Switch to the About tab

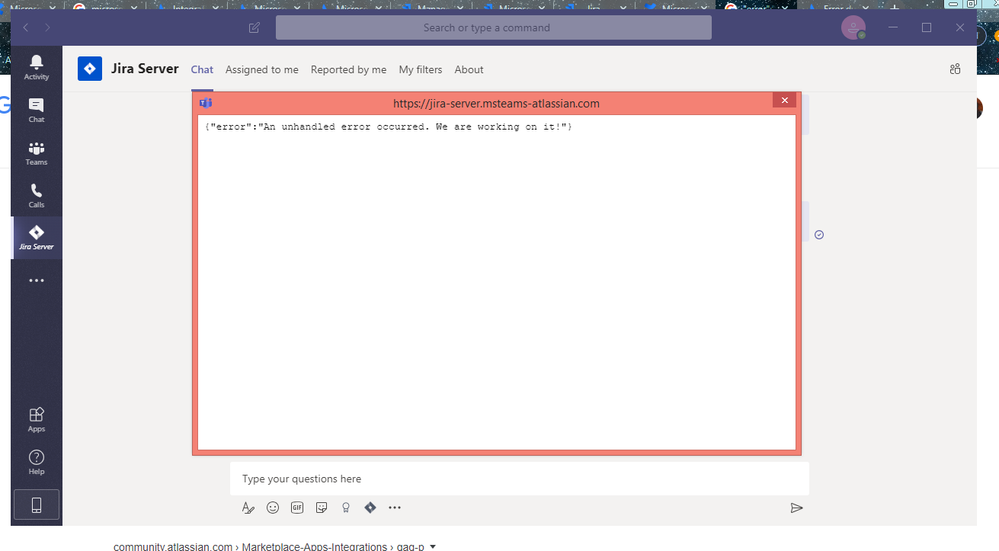click(x=469, y=69)
